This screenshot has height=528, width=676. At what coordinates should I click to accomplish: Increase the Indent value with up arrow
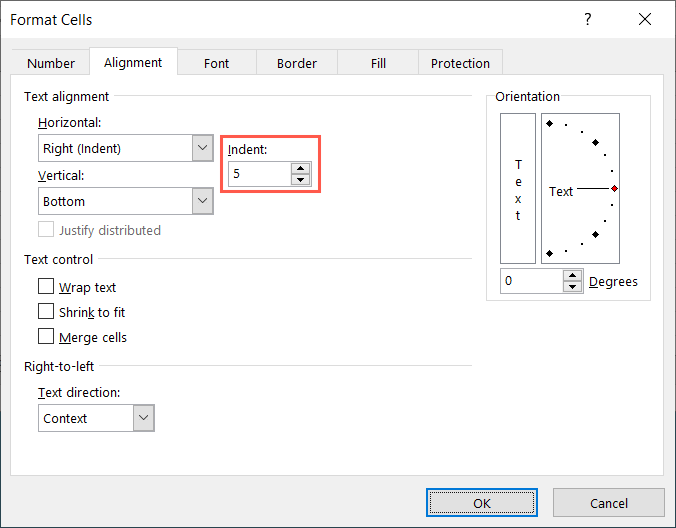[300, 168]
